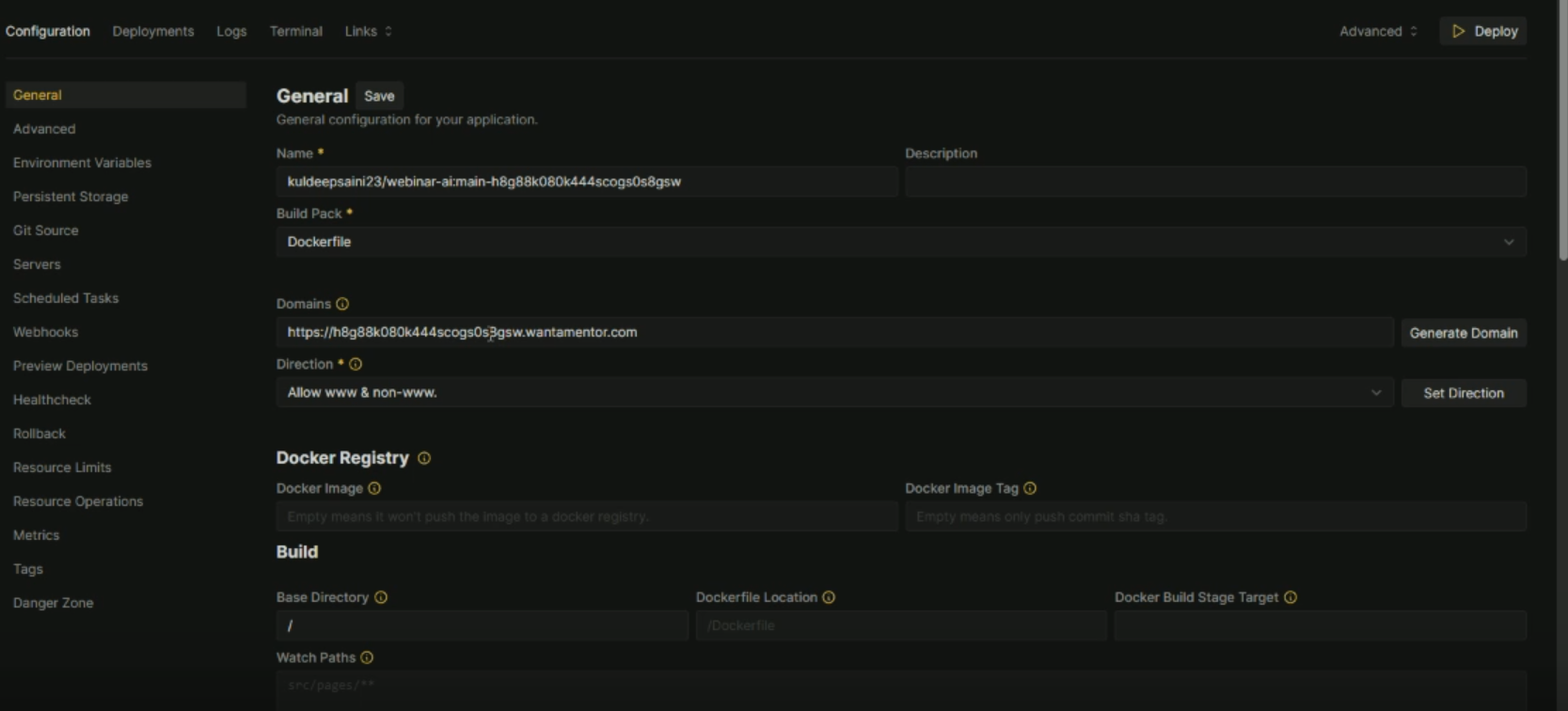Screen dimensions: 1568x711
Task: Click the Dockerfile Location info icon
Action: coord(829,597)
